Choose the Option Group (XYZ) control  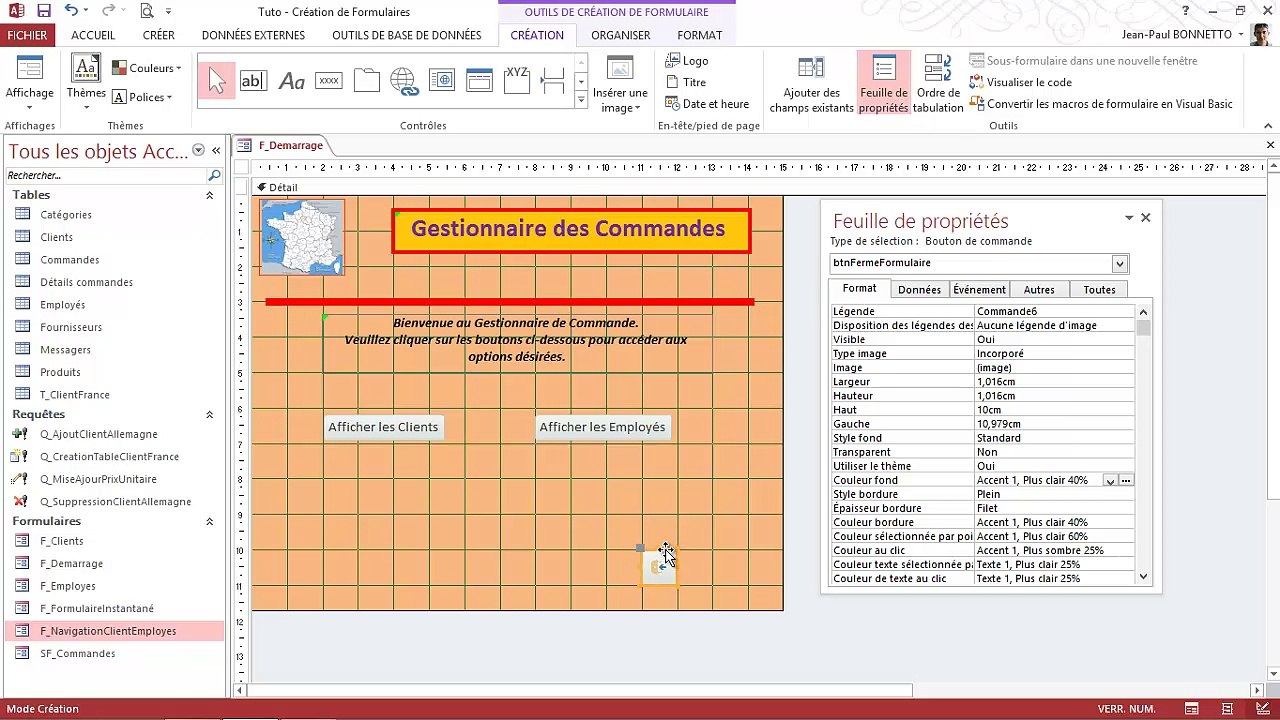point(516,81)
